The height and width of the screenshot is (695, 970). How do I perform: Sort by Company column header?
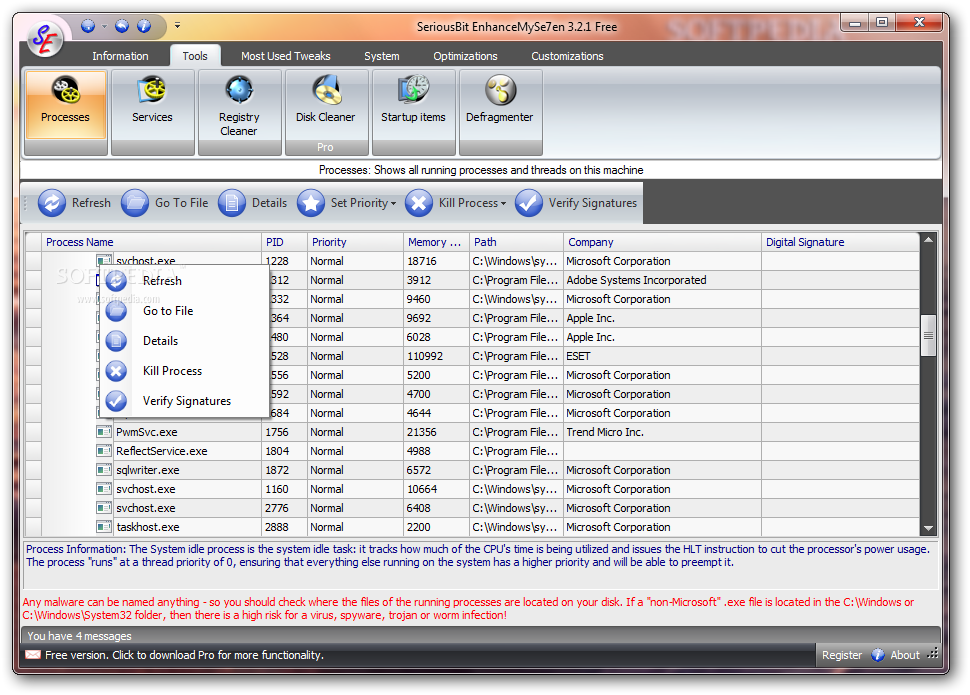click(x=663, y=242)
